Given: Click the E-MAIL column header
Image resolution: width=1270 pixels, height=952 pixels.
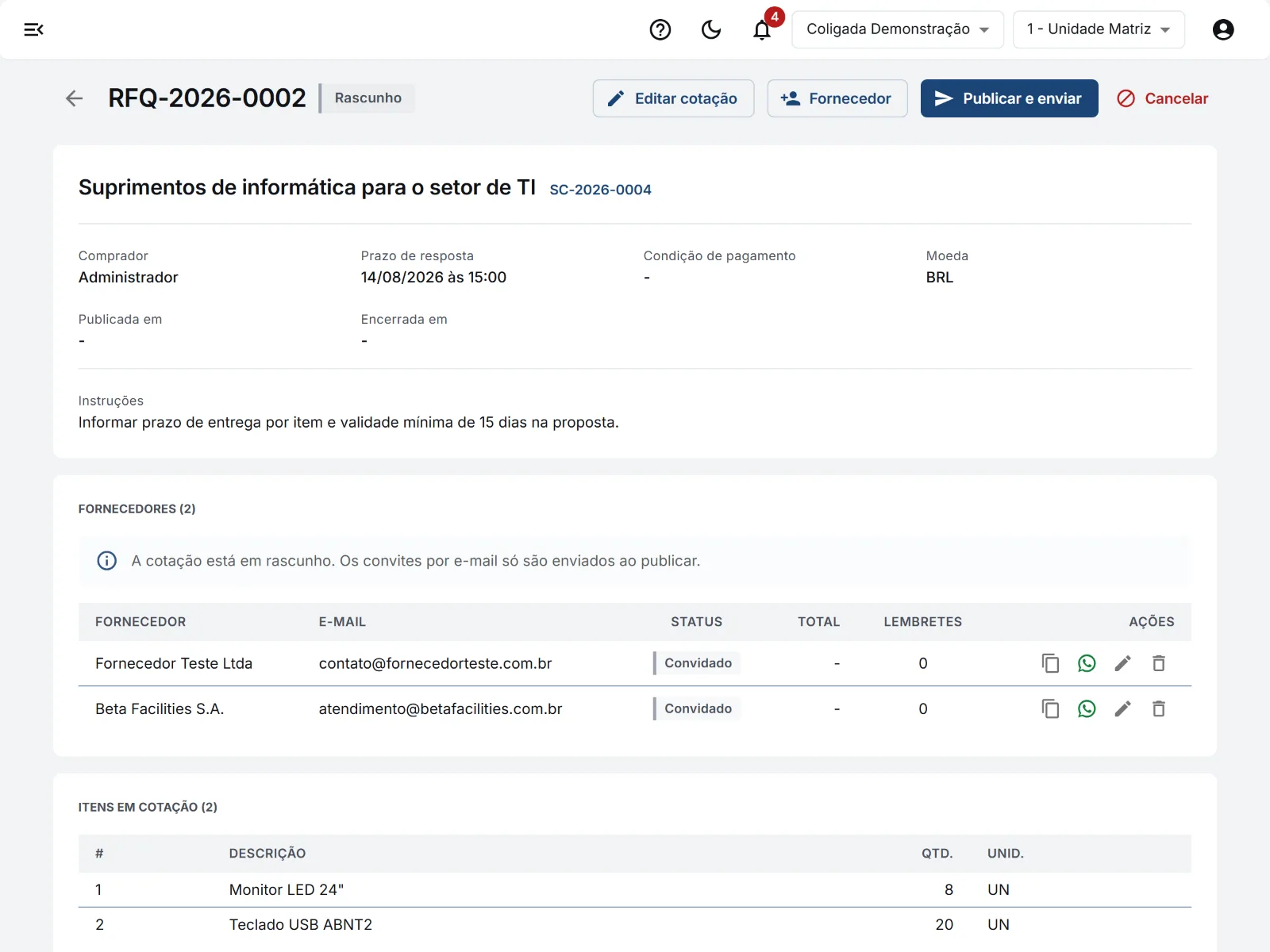Looking at the screenshot, I should click(x=342, y=622).
